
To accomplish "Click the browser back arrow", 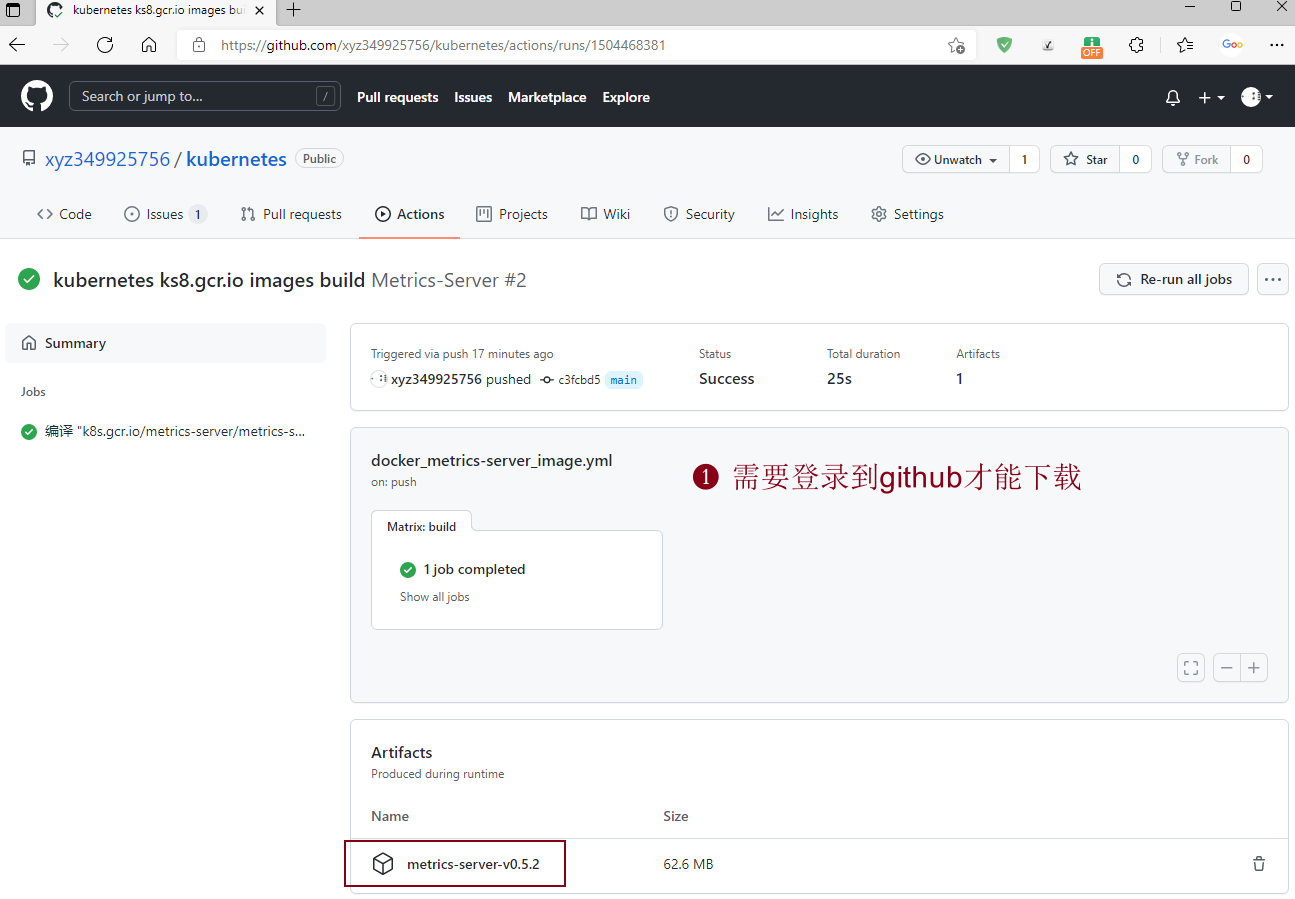I will pyautogui.click(x=17, y=45).
